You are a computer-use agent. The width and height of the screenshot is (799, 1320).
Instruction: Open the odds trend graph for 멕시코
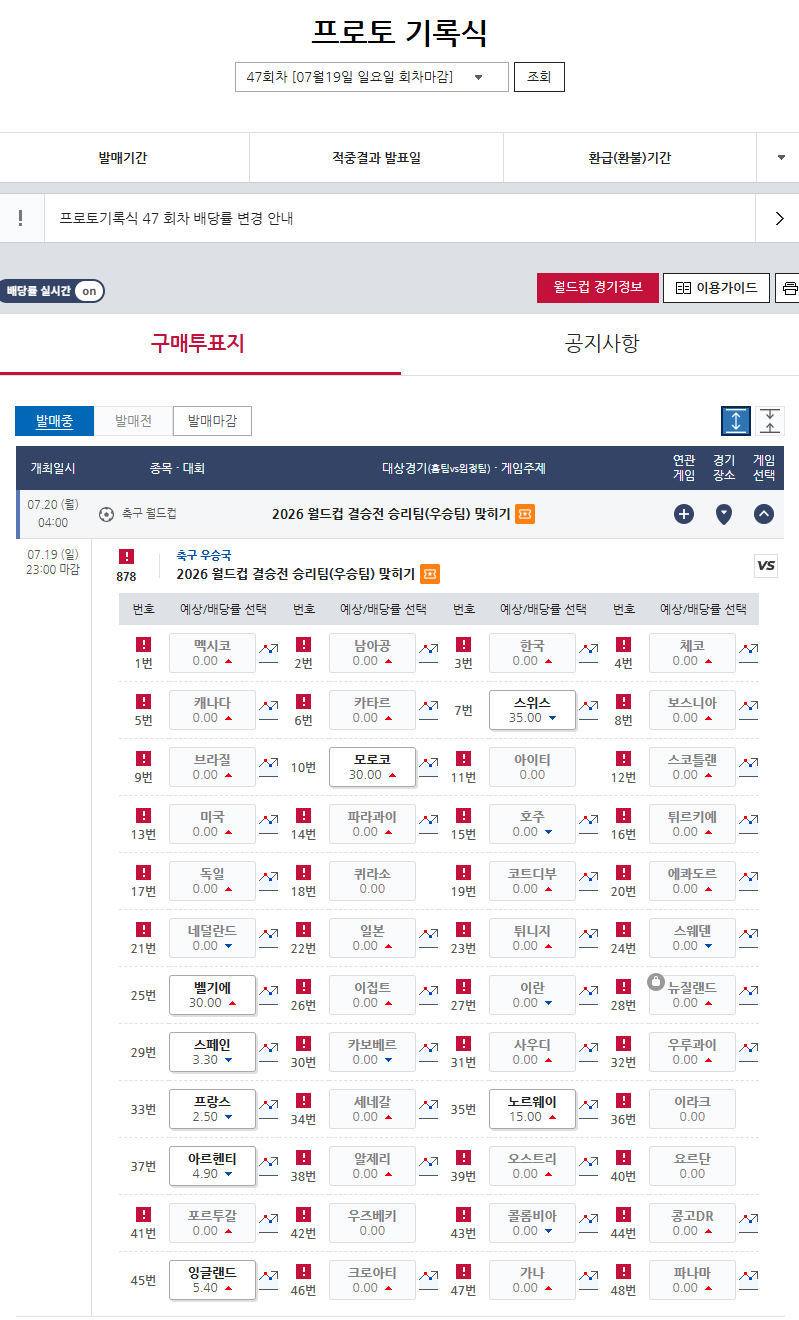coord(268,653)
